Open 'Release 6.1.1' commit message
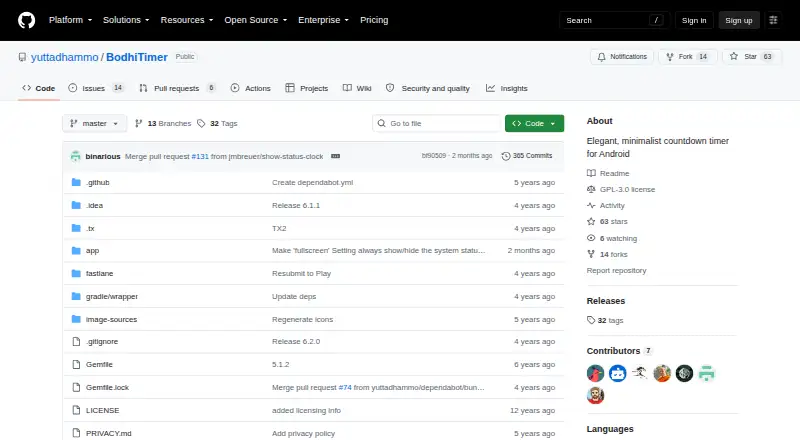The height and width of the screenshot is (440, 800). (296, 205)
